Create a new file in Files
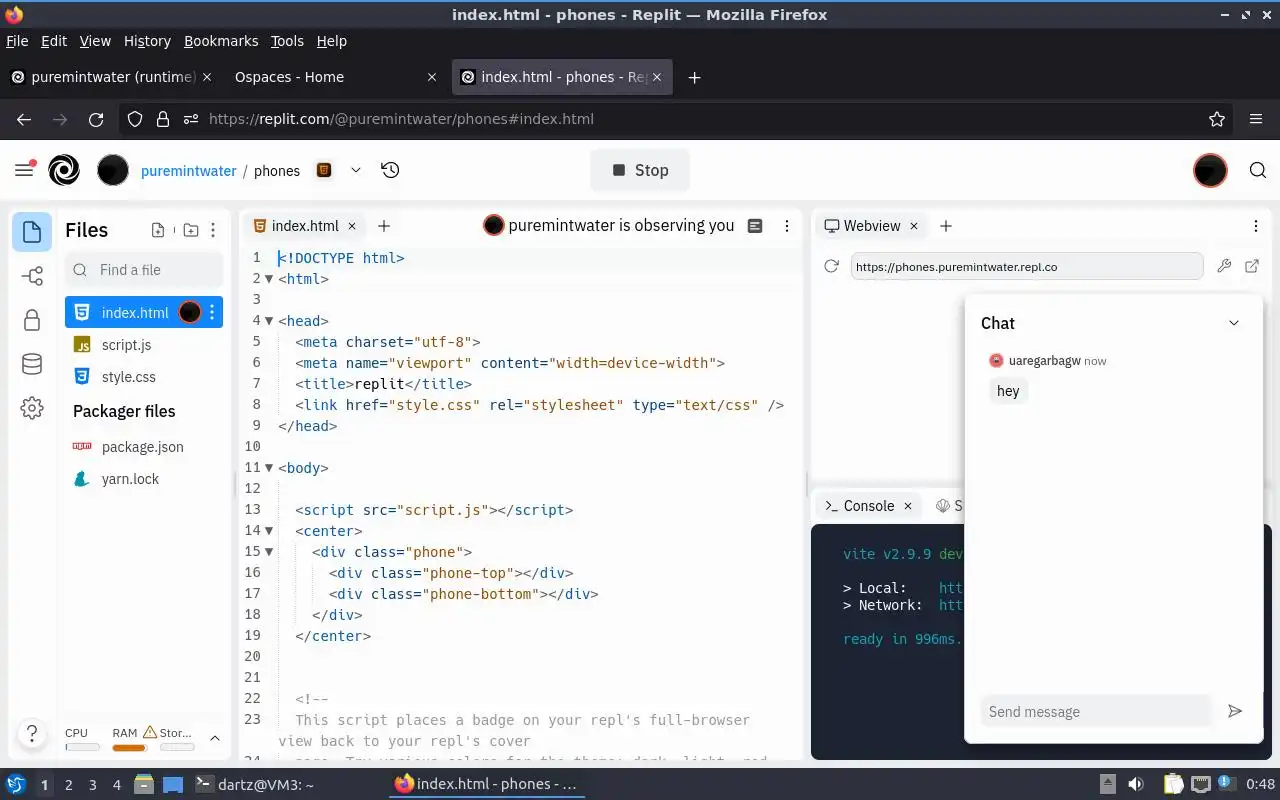The image size is (1280, 800). (158, 230)
